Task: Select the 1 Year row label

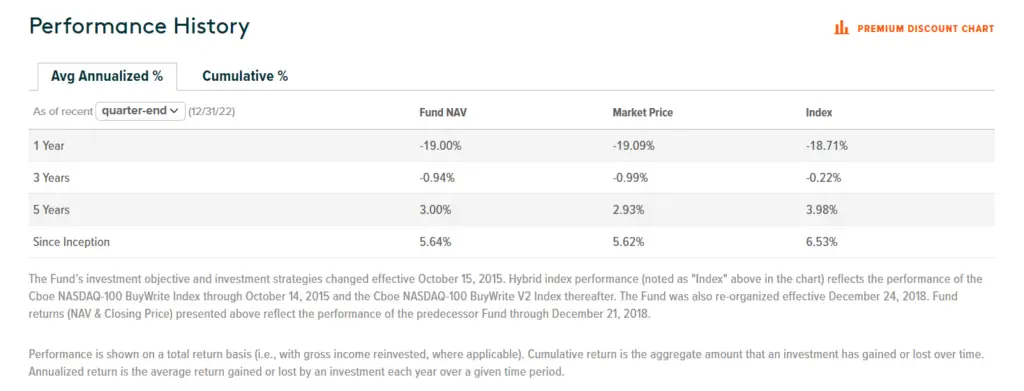Action: [x=49, y=146]
